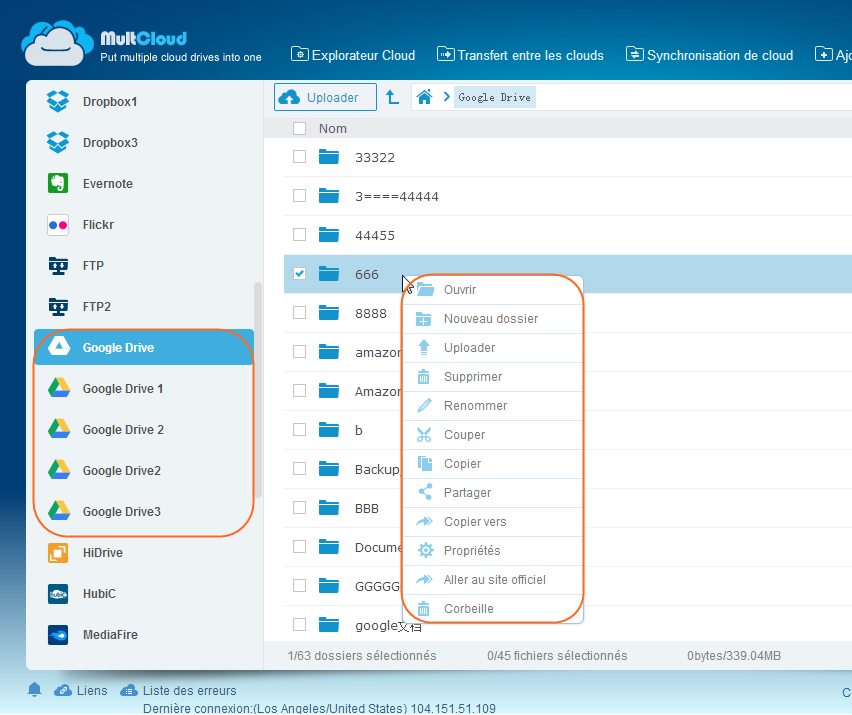The width and height of the screenshot is (852, 715).
Task: Select the 8888 folder name
Action: [371, 313]
